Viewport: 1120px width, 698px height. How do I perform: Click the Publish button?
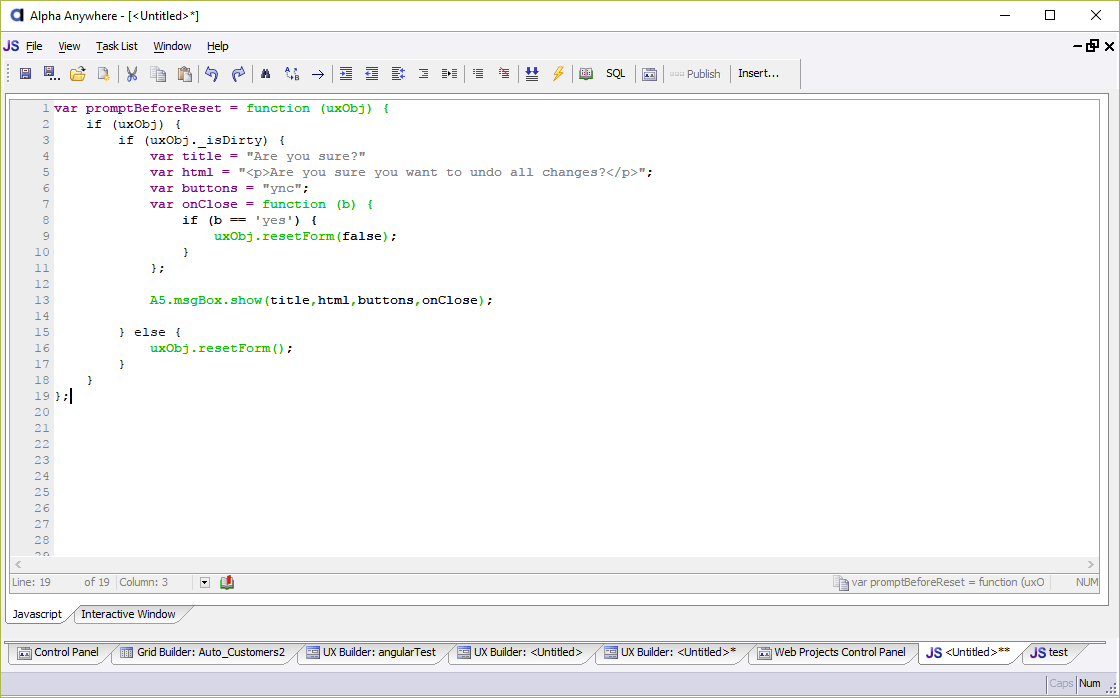point(695,74)
